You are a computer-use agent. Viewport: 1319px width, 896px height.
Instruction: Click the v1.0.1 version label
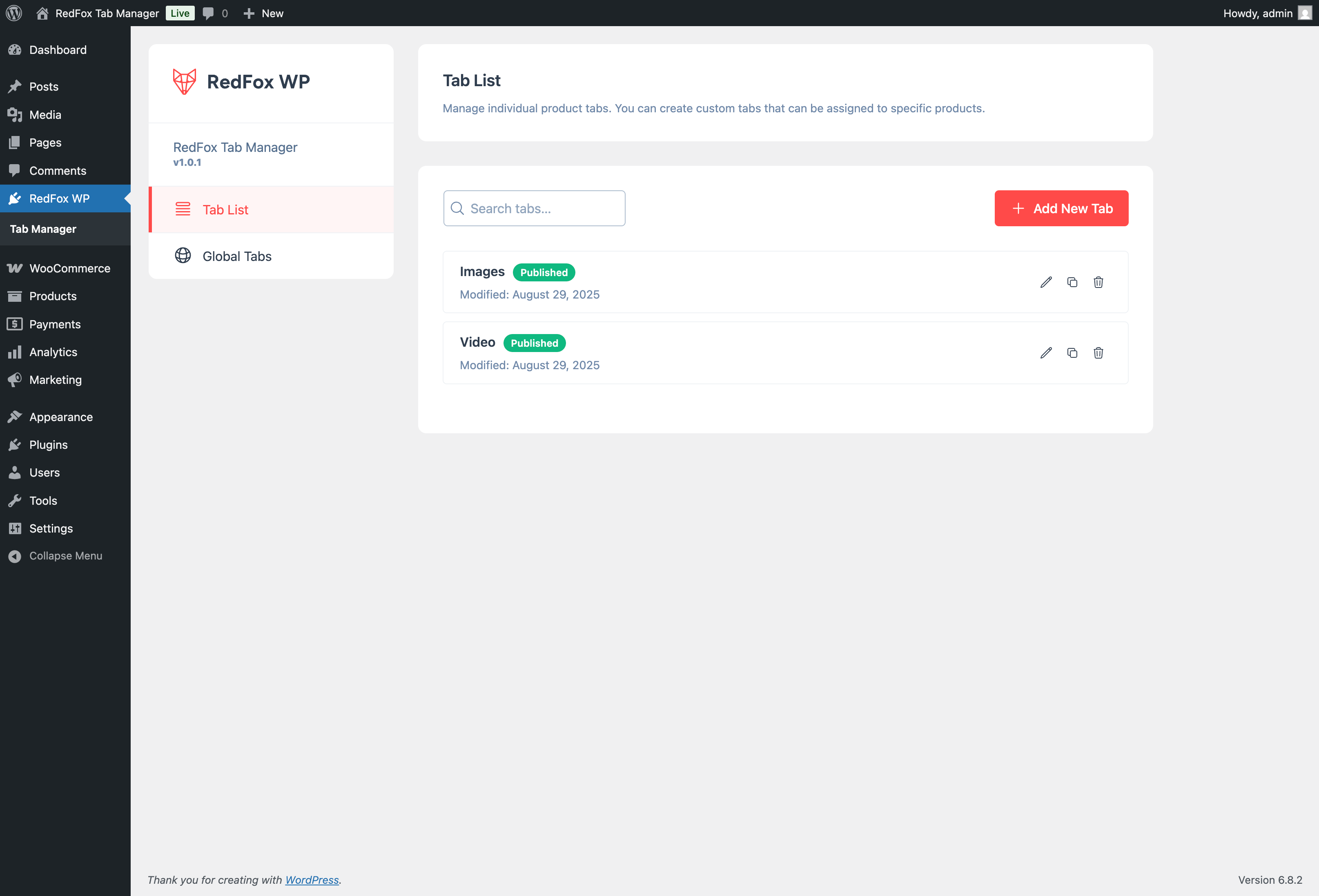pos(187,162)
